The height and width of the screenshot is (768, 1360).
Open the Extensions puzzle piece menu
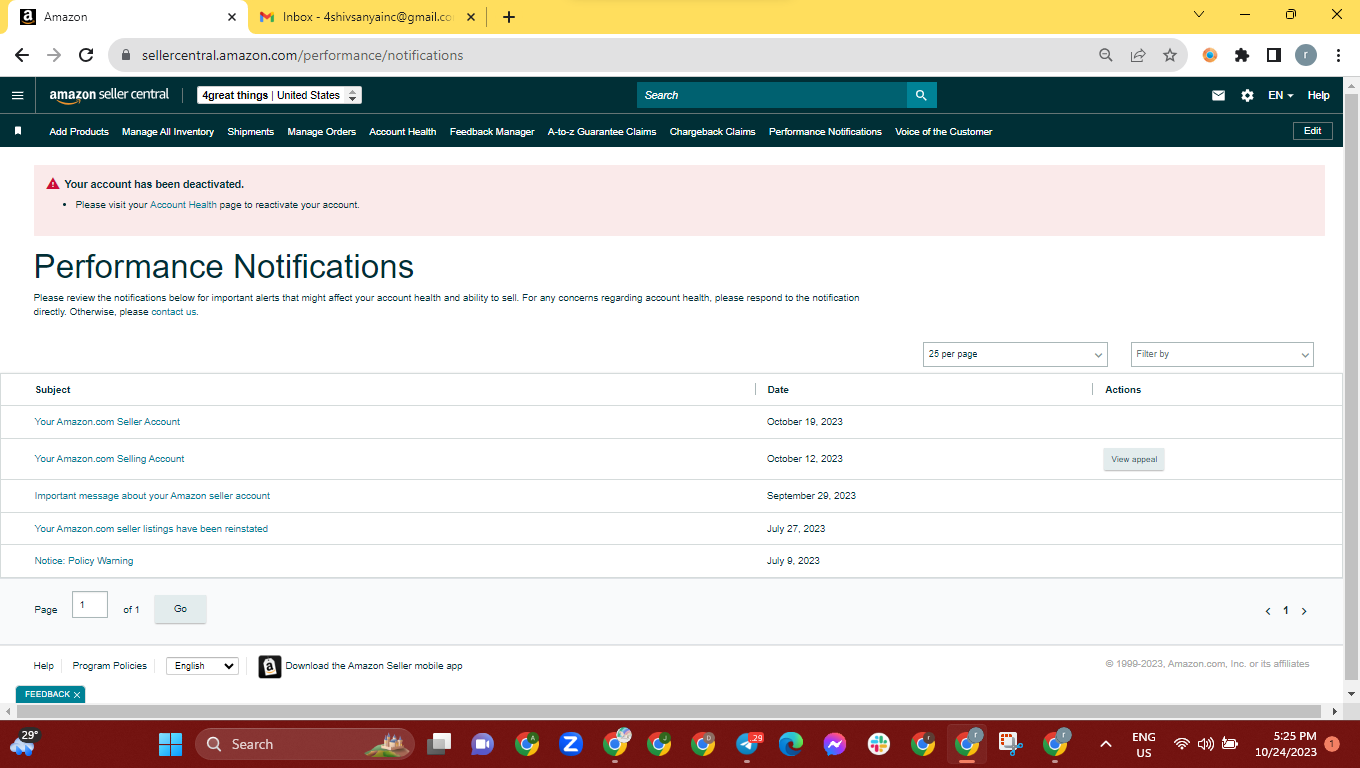coord(1242,55)
